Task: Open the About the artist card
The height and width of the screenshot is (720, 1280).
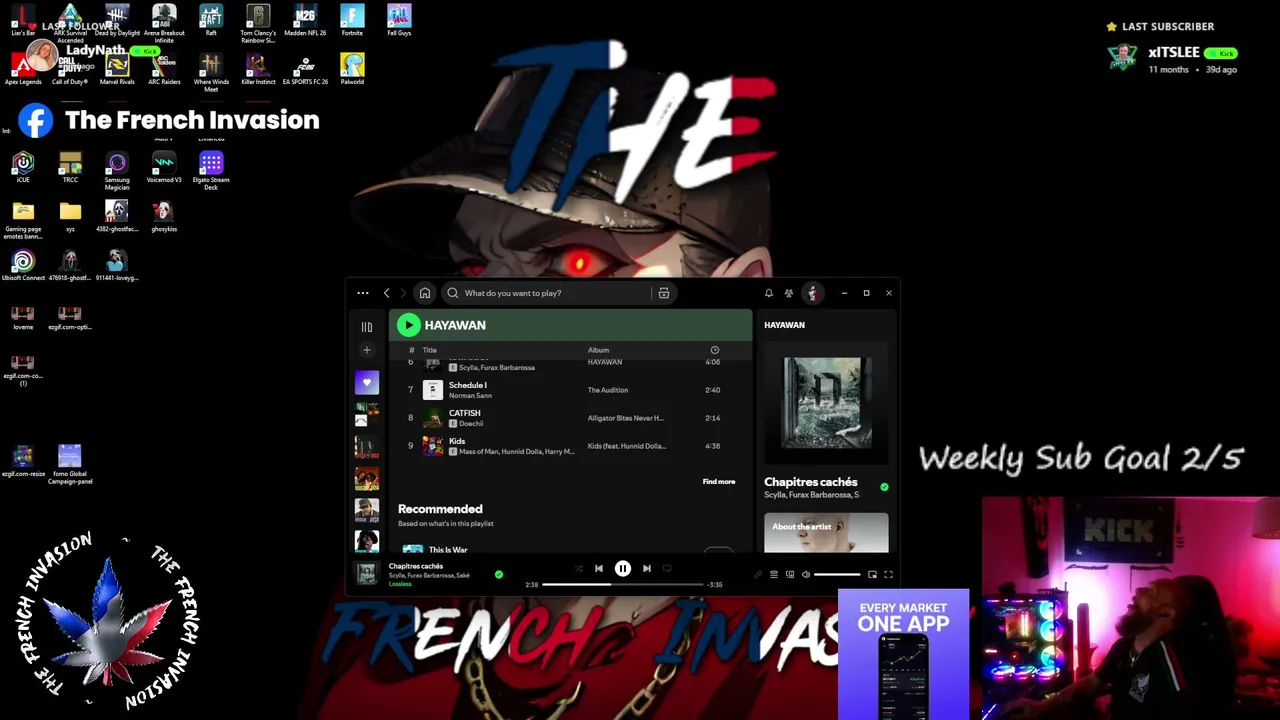Action: click(x=826, y=532)
